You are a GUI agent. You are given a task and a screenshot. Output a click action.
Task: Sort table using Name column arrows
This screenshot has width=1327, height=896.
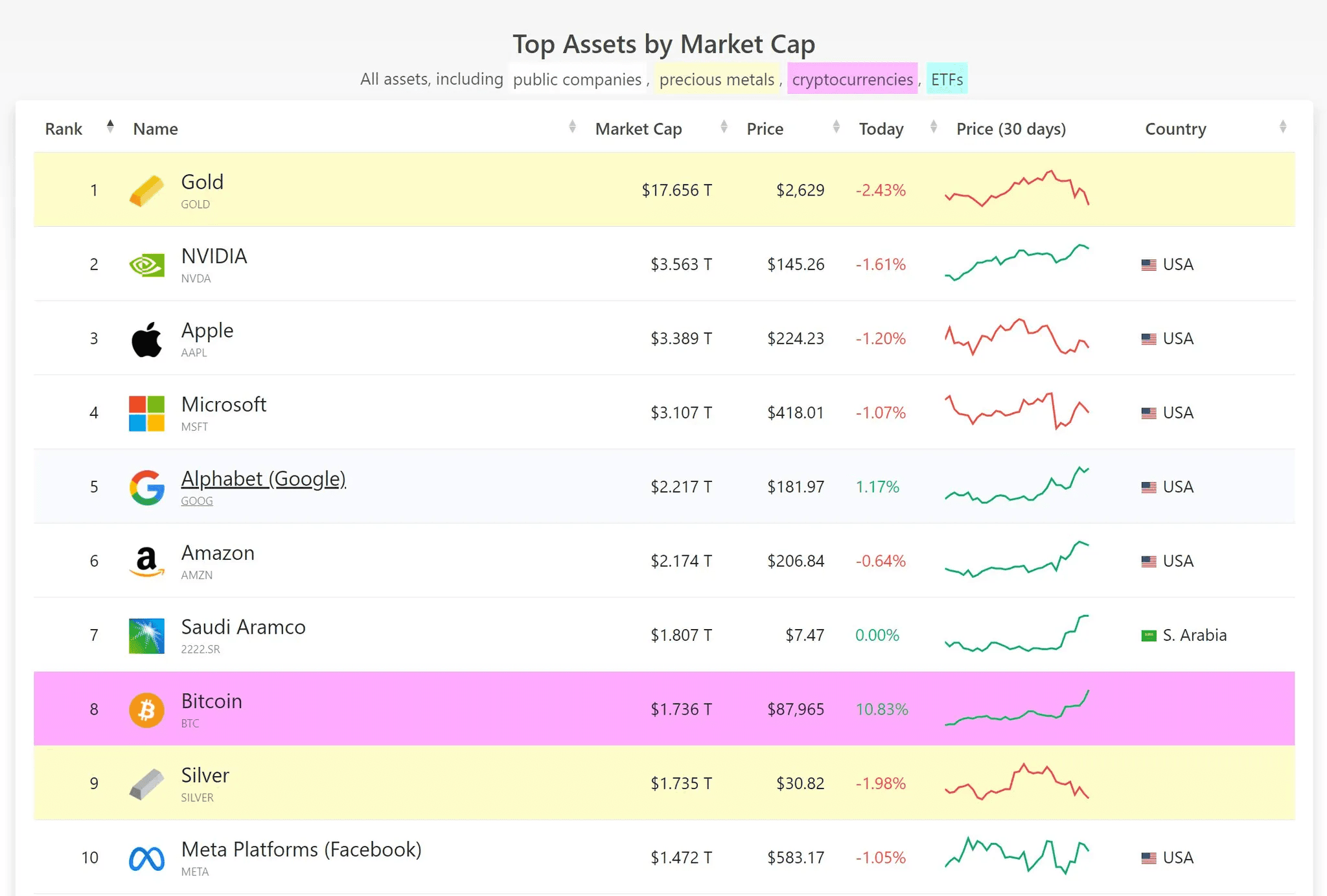pyautogui.click(x=572, y=126)
